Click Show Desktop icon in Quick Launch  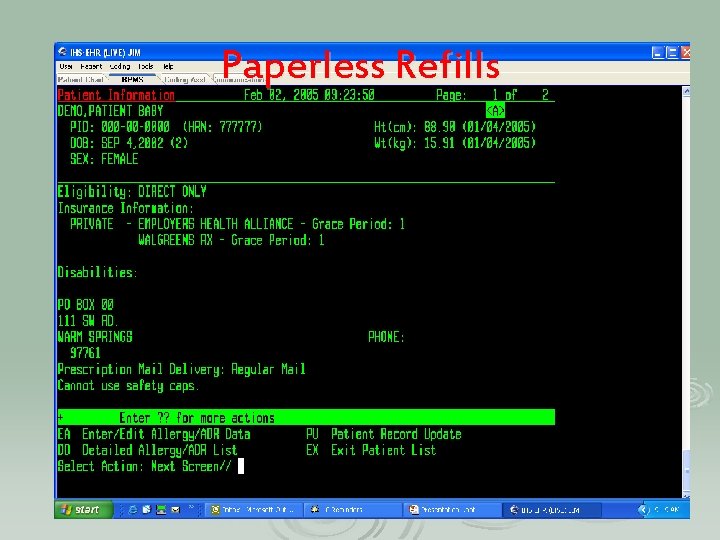(x=161, y=510)
